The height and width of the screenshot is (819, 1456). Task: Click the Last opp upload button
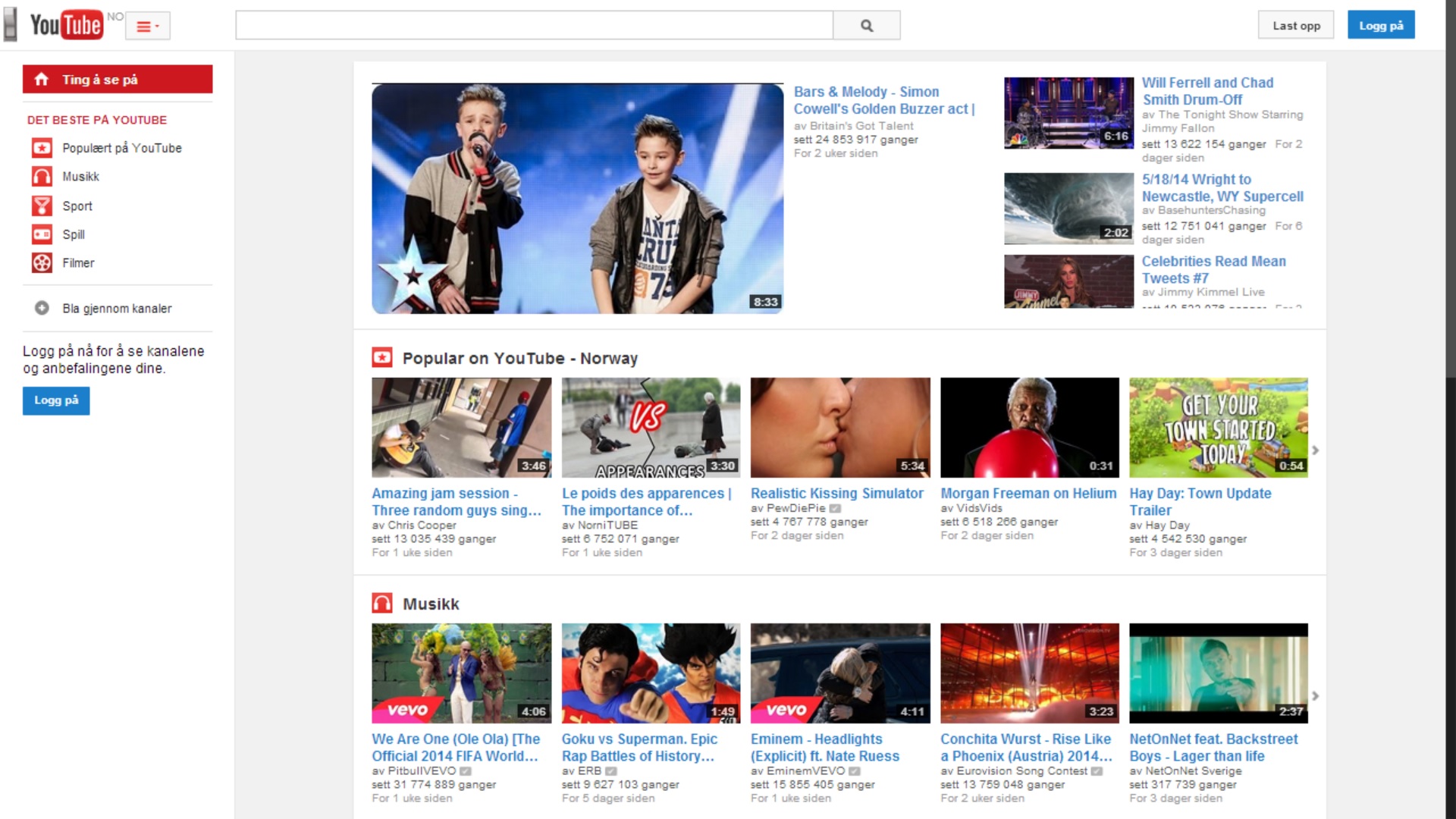pos(1296,25)
